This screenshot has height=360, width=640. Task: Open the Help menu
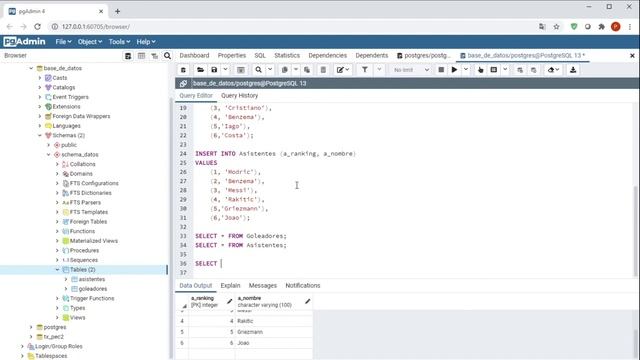pos(146,42)
